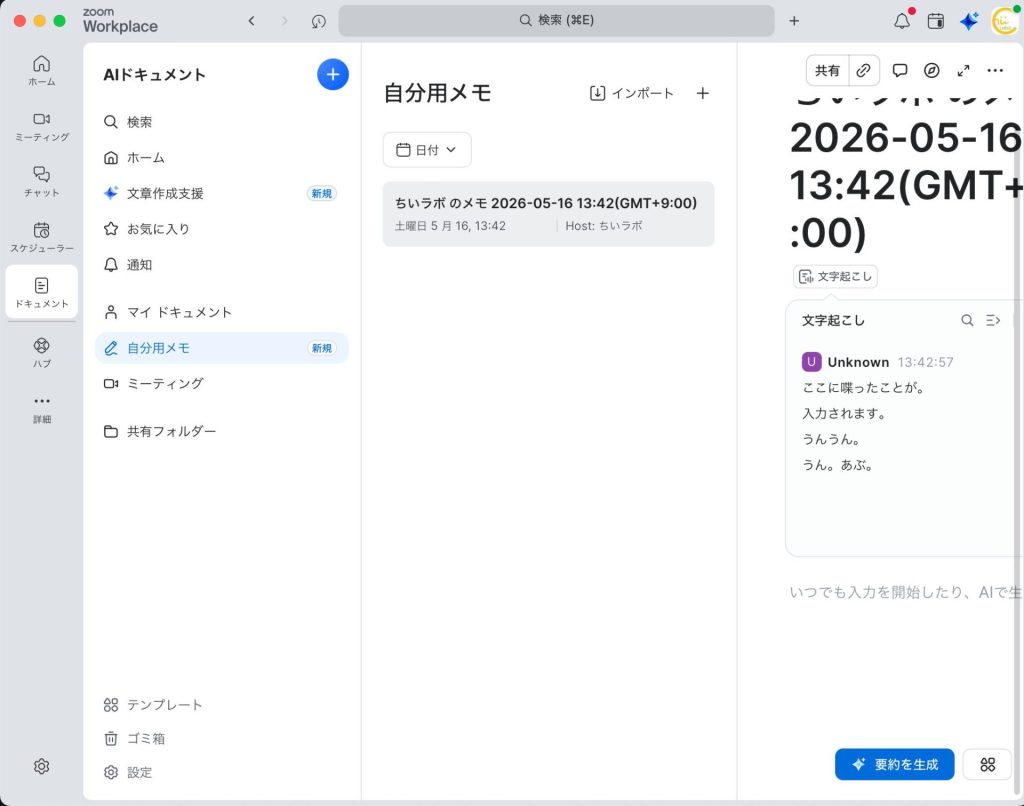Open comments speech bubble icon
The width and height of the screenshot is (1024, 806).
tap(900, 71)
